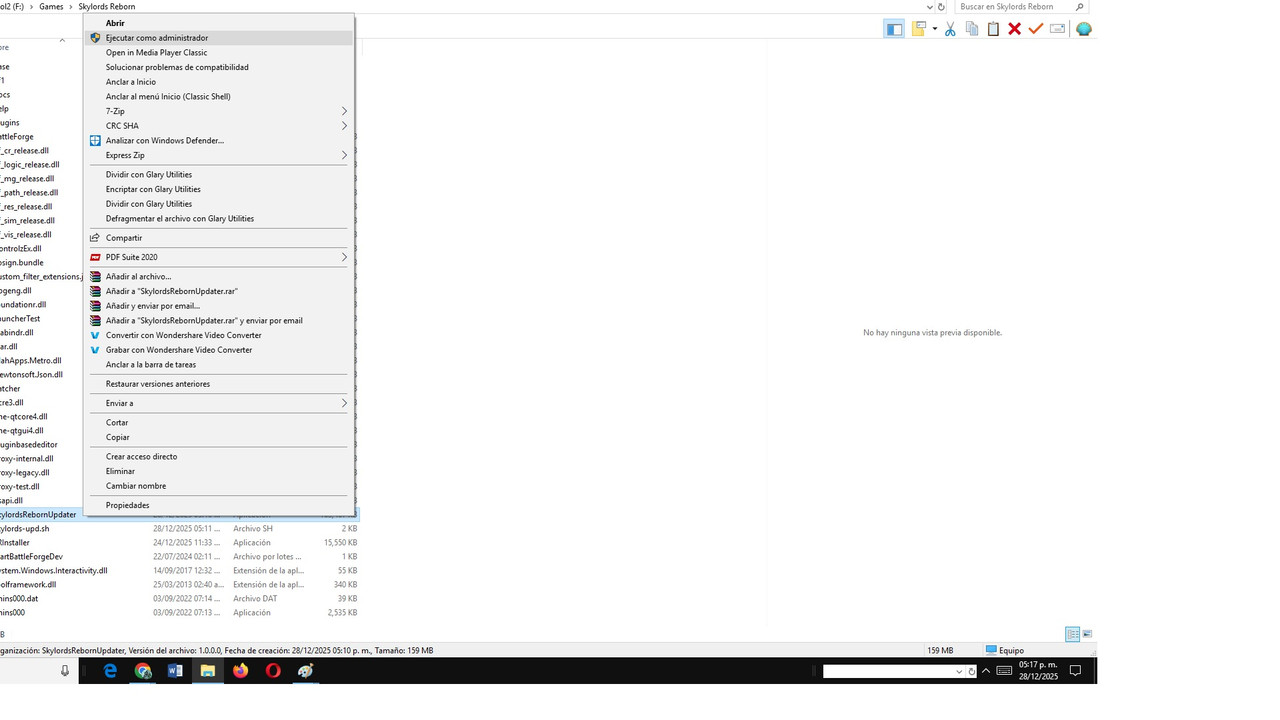The width and height of the screenshot is (1280, 720).
Task: Open Google Chrome from the taskbar
Action: tap(143, 671)
